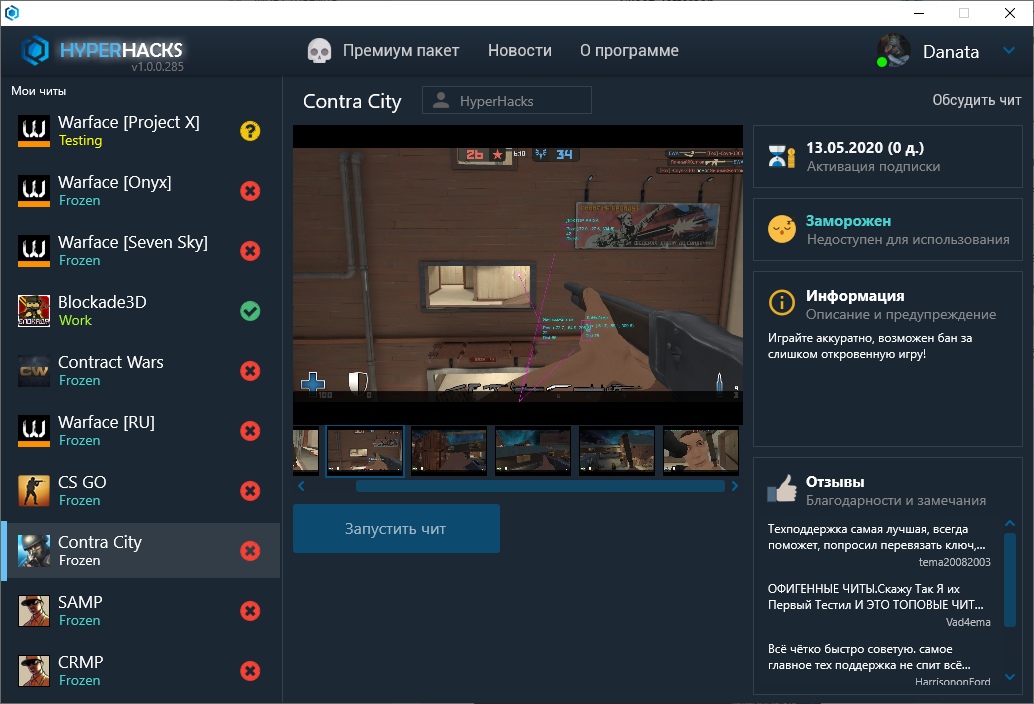
Task: Click the Warface [Onyx] game icon
Action: (34, 191)
